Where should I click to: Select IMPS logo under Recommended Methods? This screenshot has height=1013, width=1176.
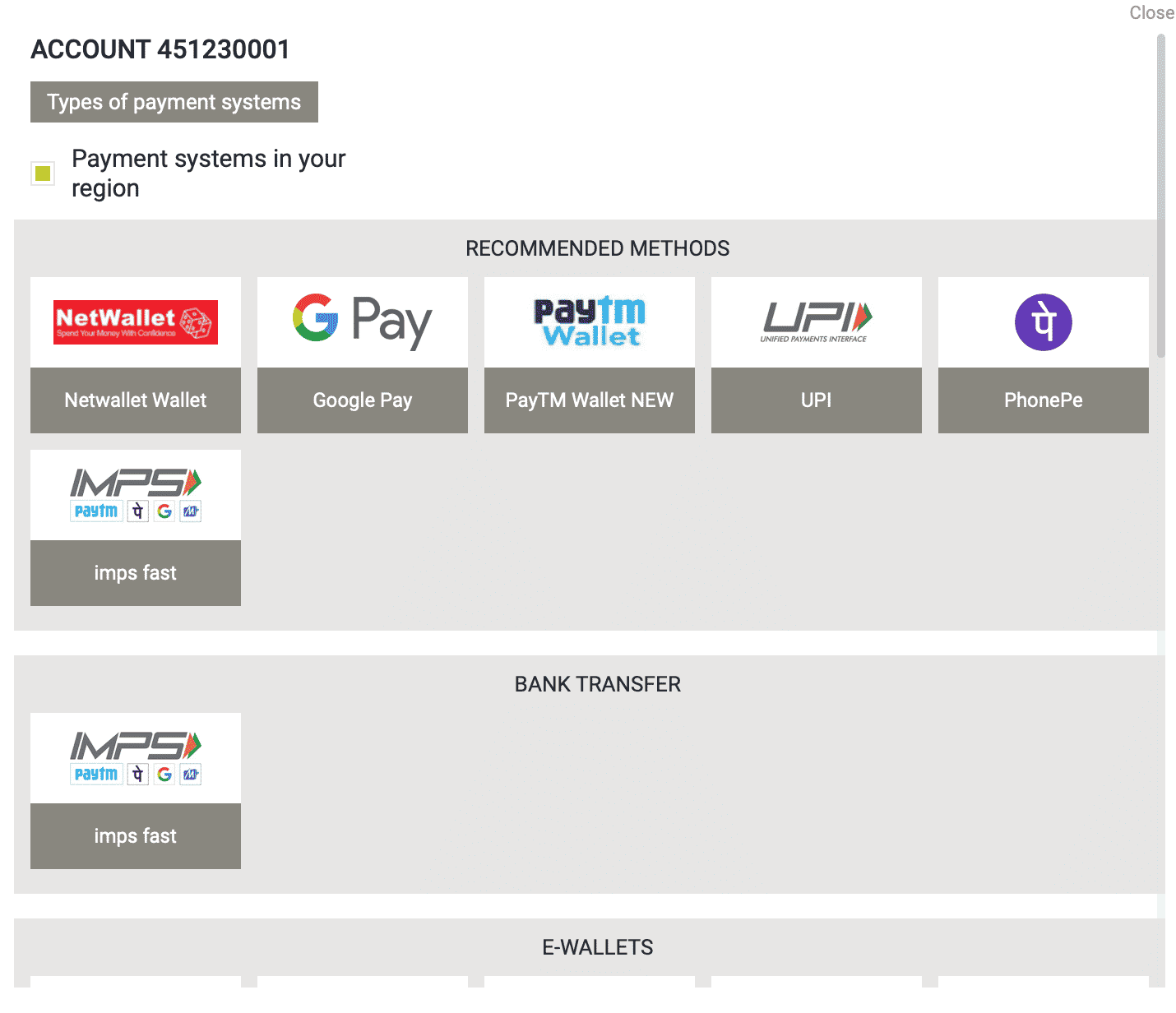(x=136, y=495)
